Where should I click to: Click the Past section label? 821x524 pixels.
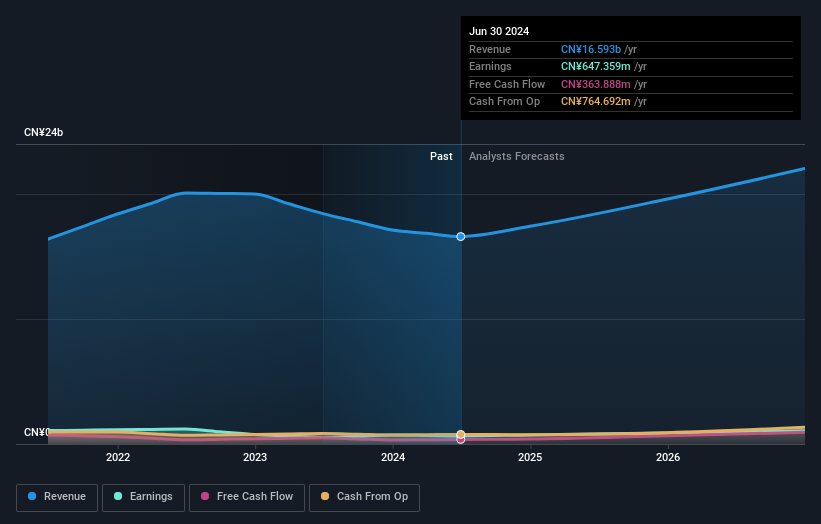click(441, 156)
